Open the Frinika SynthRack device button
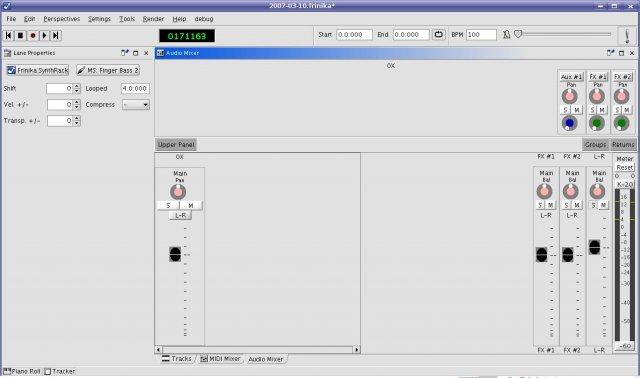This screenshot has height=378, width=640. pyautogui.click(x=38, y=70)
